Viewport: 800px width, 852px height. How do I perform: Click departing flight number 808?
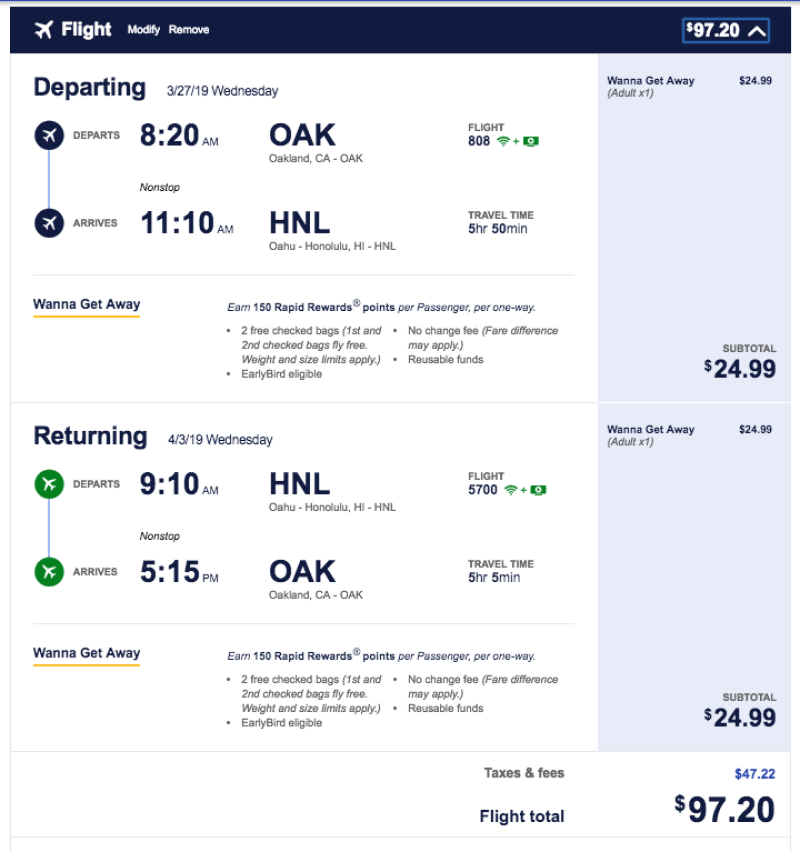pos(479,141)
